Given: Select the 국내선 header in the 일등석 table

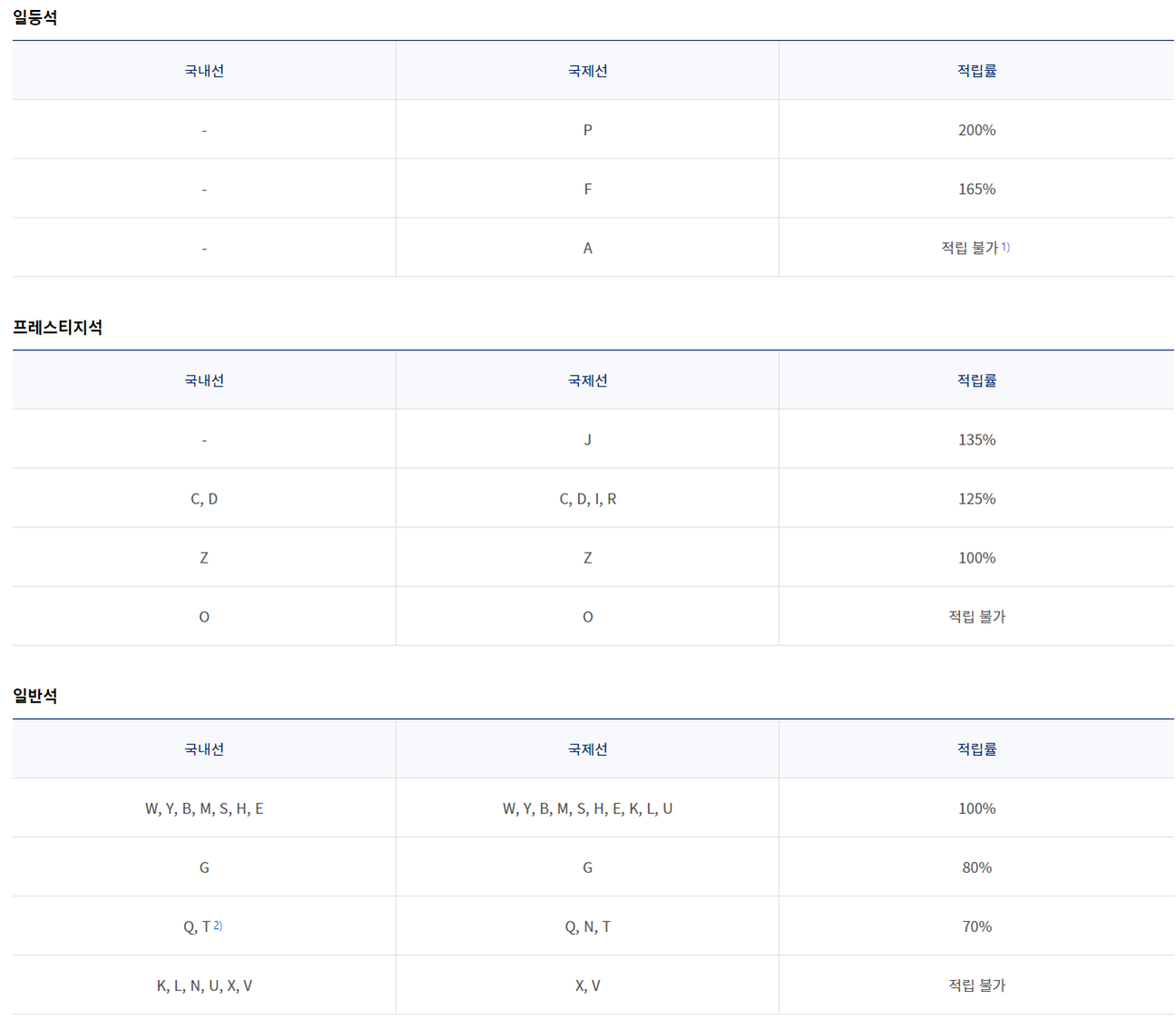Looking at the screenshot, I should [203, 70].
